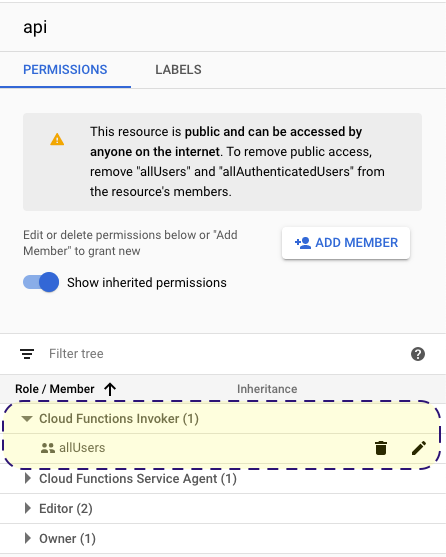Viewport: 446px width, 557px height.
Task: Edit allUsers permissions with pencil icon
Action: click(419, 448)
